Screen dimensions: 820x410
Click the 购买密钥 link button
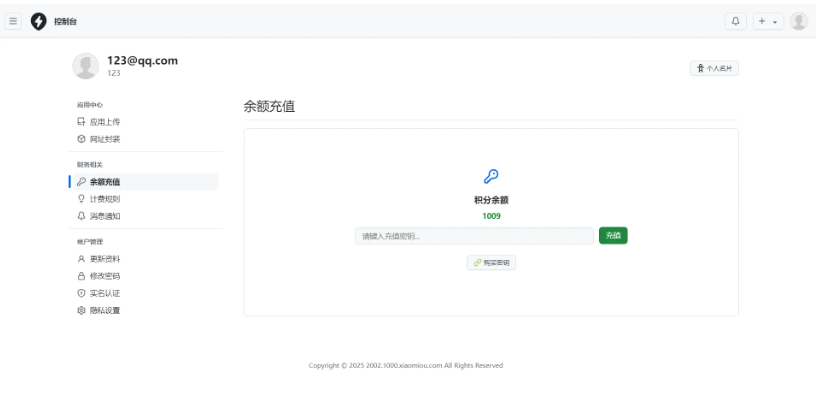(x=491, y=263)
